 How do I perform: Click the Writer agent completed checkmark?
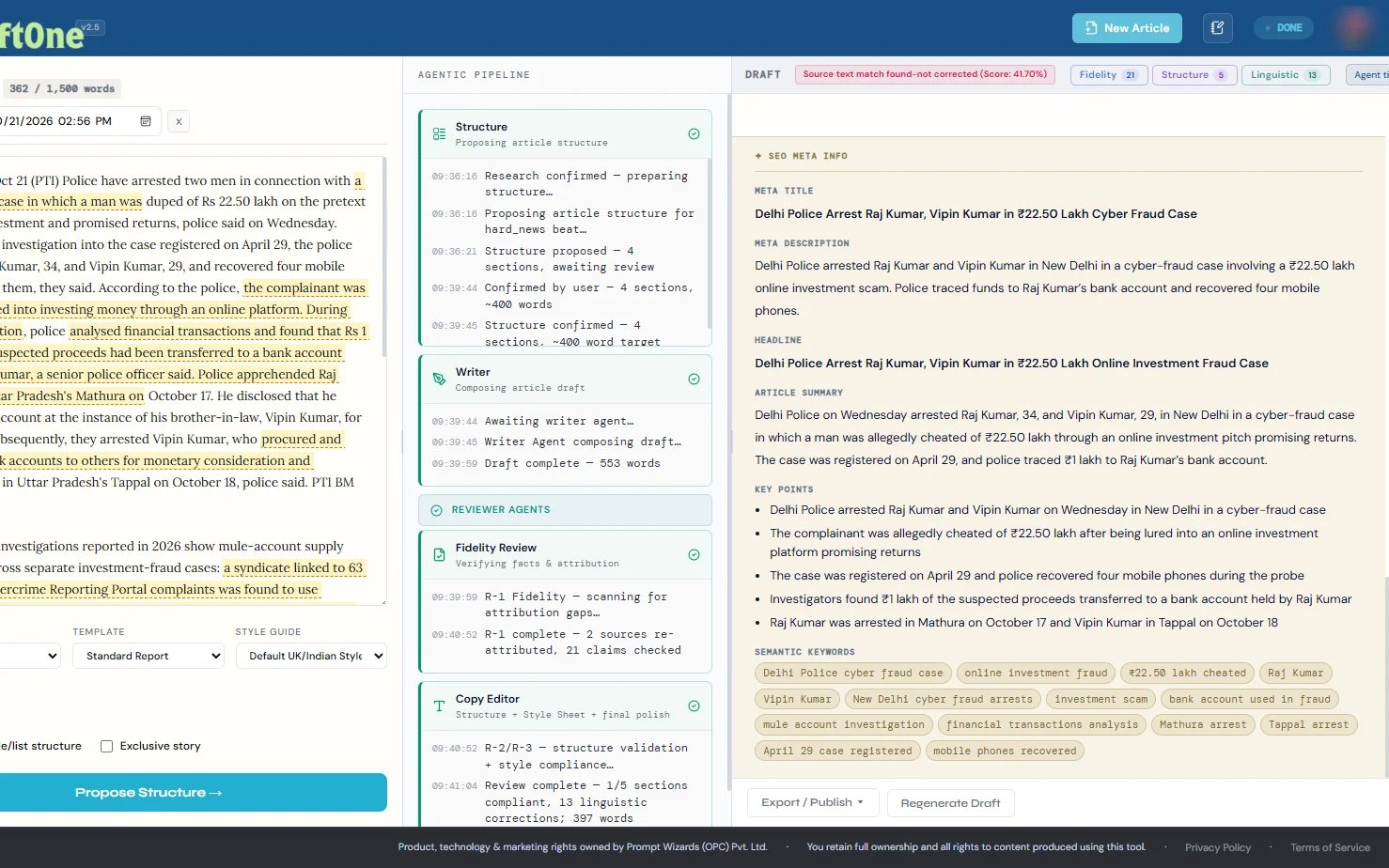click(x=694, y=380)
